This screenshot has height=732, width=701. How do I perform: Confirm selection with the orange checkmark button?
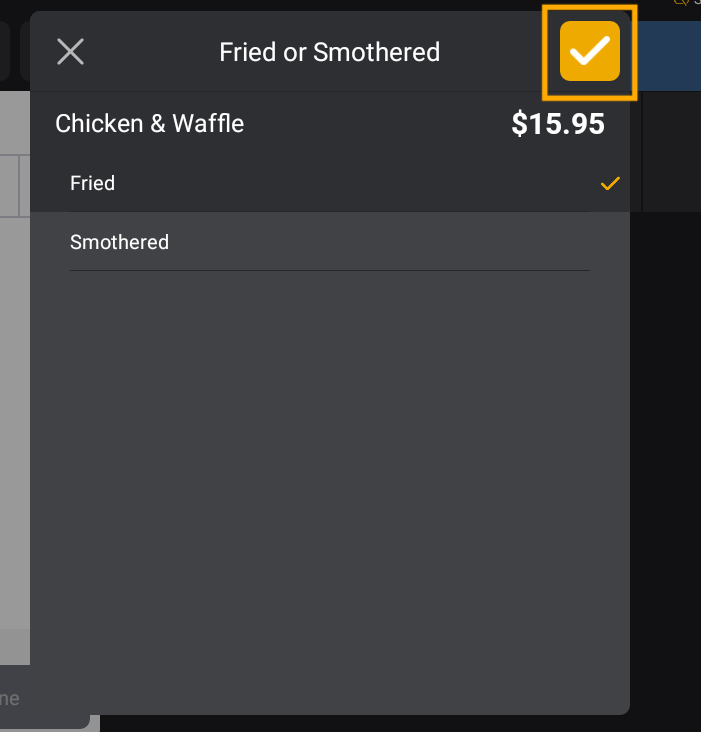[590, 51]
